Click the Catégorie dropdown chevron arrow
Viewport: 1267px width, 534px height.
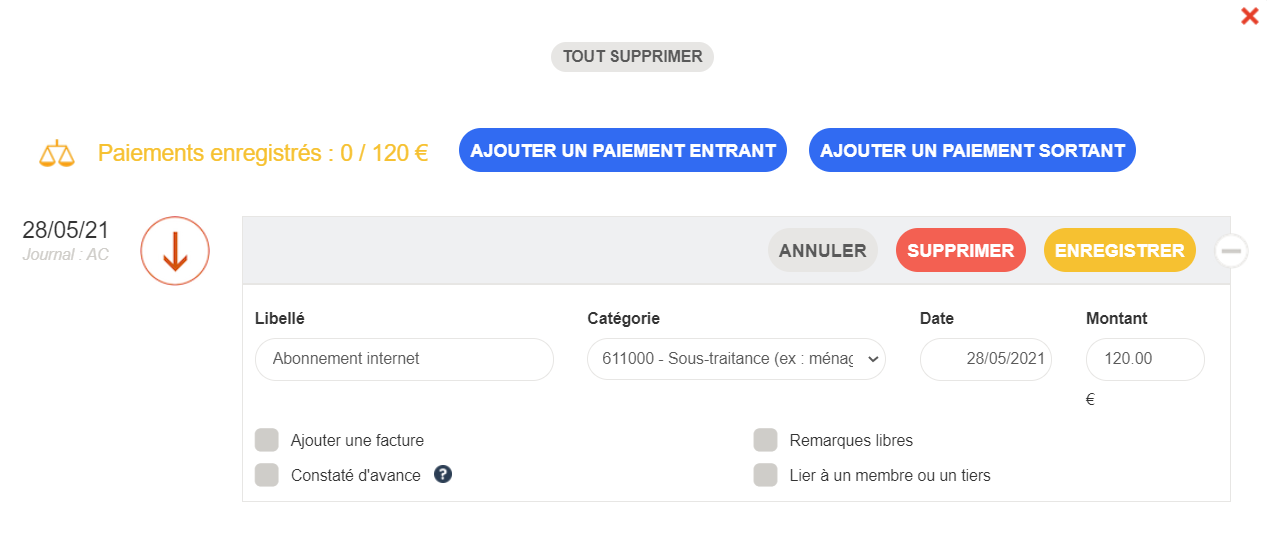(x=871, y=359)
